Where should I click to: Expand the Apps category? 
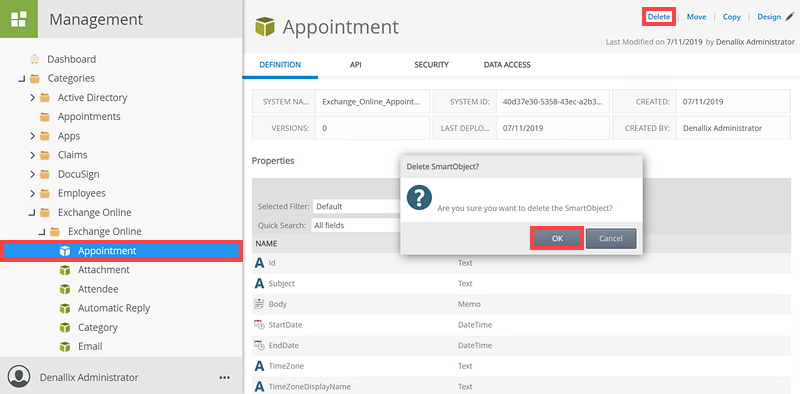pyautogui.click(x=32, y=136)
